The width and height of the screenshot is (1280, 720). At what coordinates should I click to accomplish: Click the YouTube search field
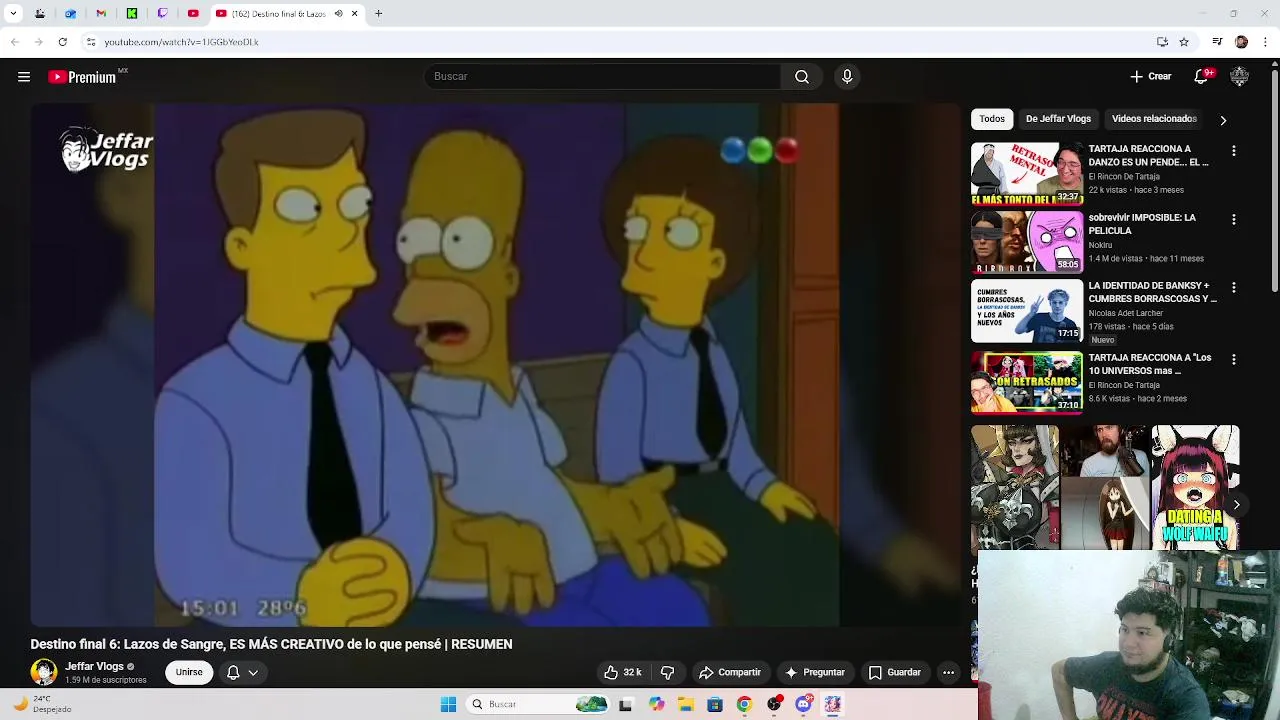coord(603,77)
